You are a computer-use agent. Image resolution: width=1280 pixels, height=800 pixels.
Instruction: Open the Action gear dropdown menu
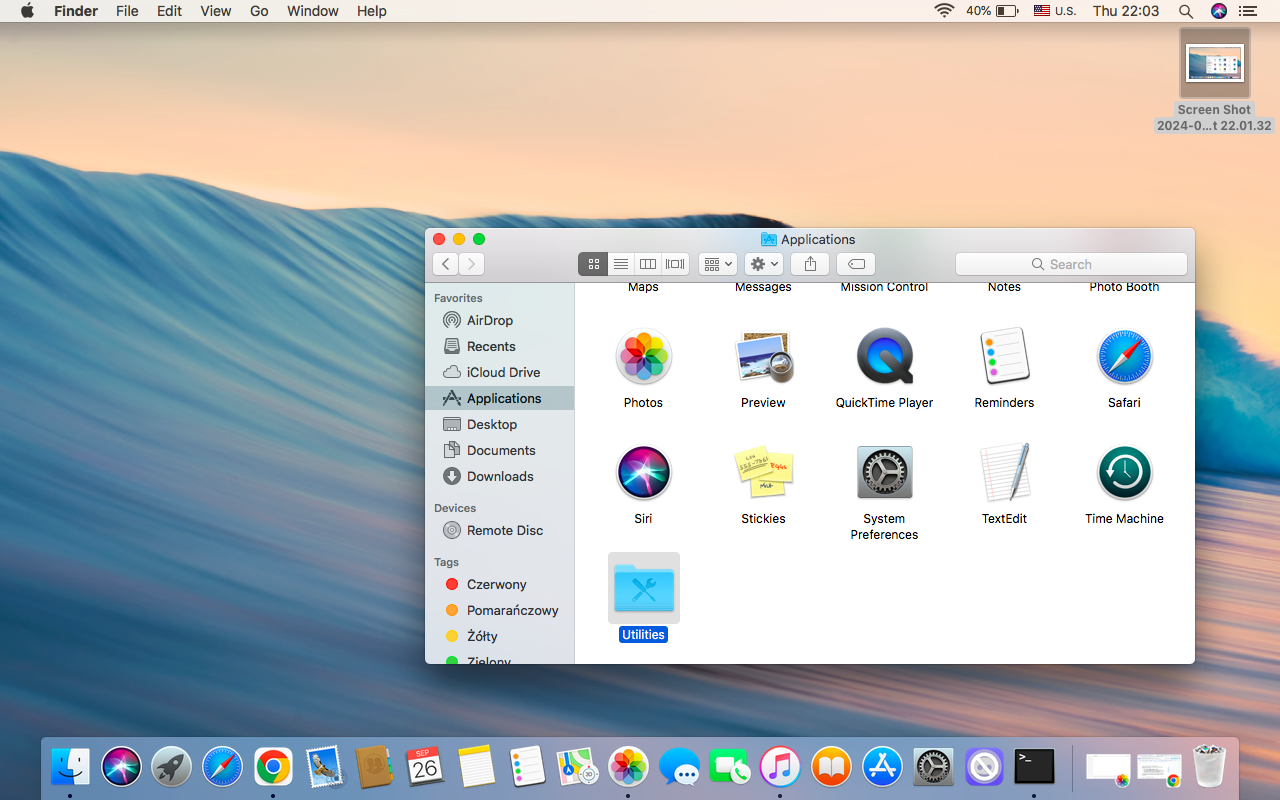coord(763,264)
